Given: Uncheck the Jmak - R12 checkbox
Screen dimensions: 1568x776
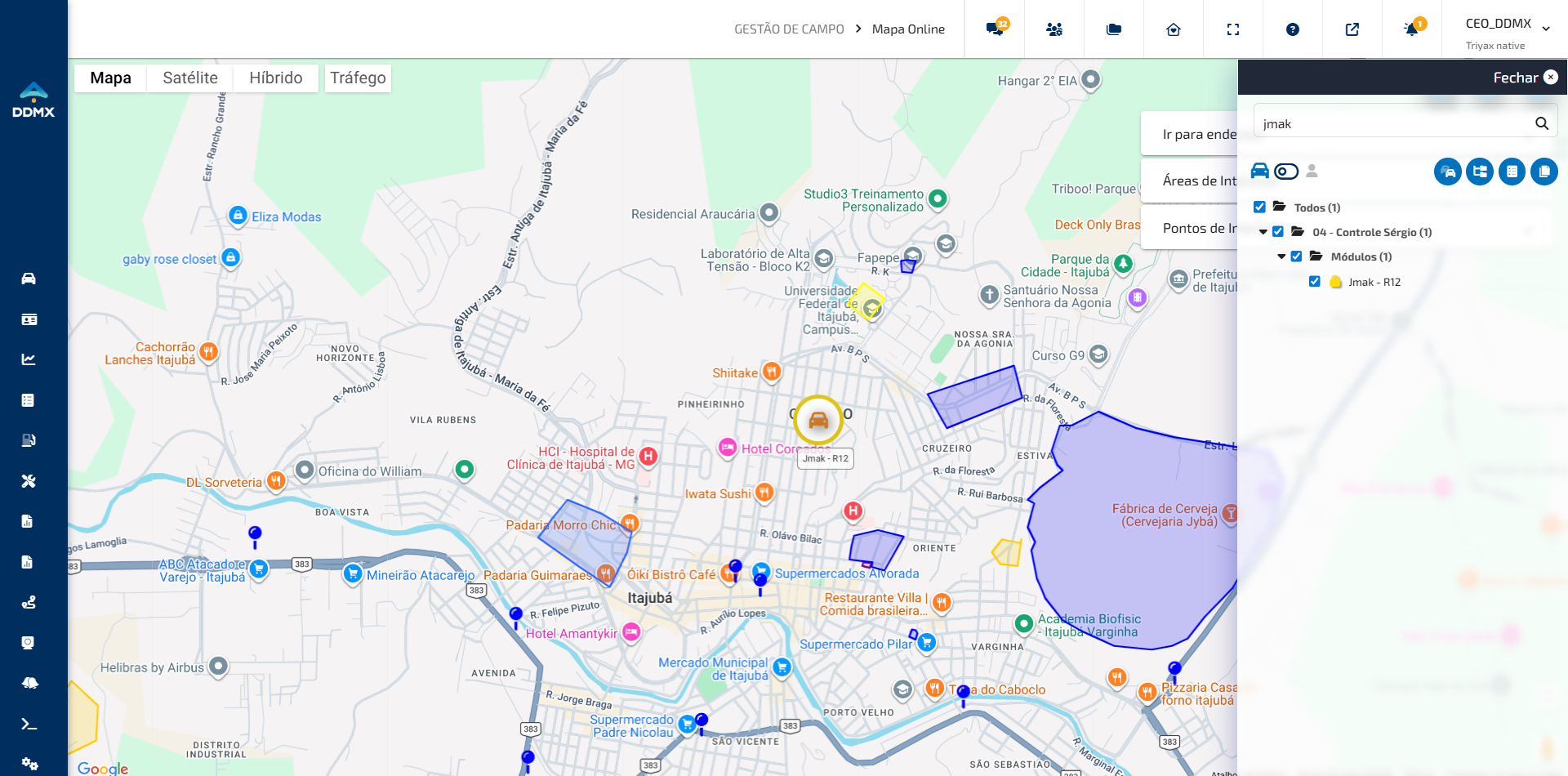Looking at the screenshot, I should pos(1314,282).
